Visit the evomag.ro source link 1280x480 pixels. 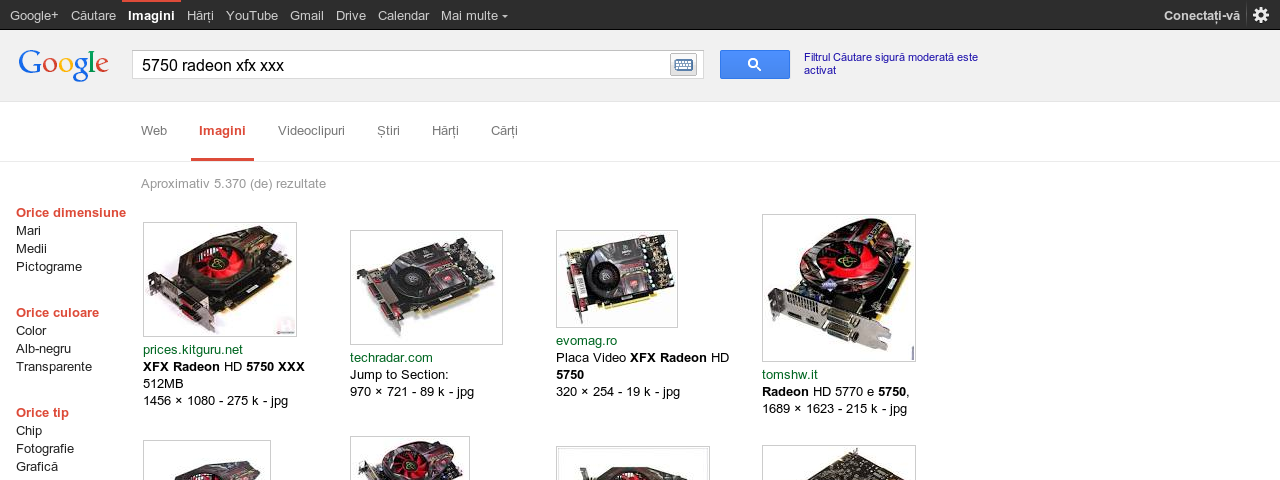pyautogui.click(x=586, y=341)
